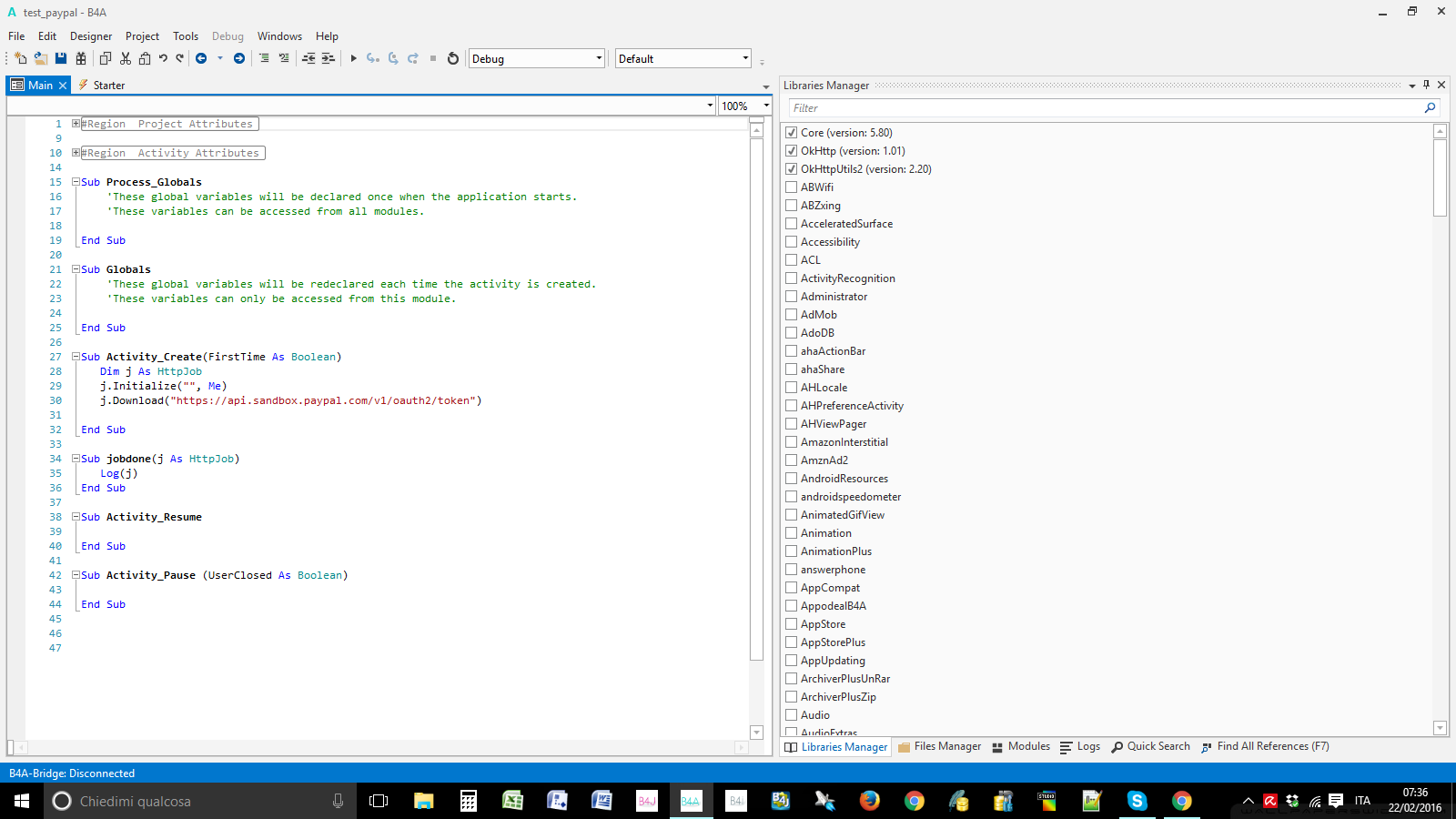1456x819 pixels.
Task: Enable the ABWifi library checkbox
Action: 792,187
